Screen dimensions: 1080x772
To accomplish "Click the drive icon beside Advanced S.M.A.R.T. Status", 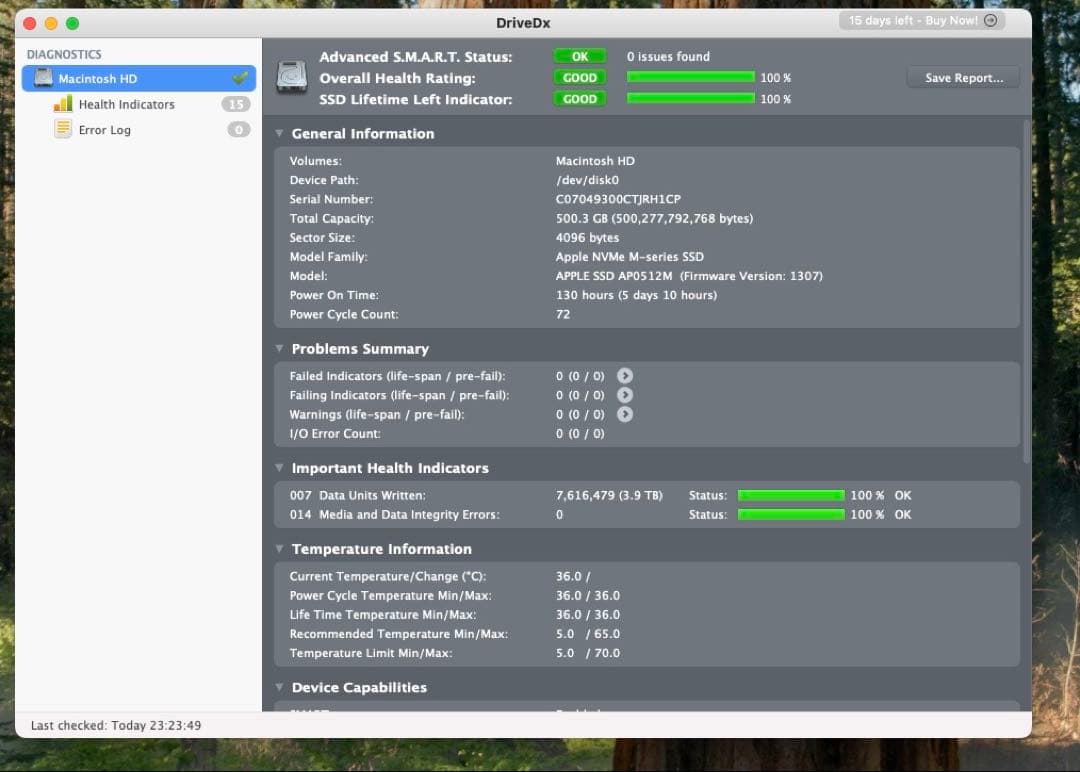I will click(x=290, y=77).
